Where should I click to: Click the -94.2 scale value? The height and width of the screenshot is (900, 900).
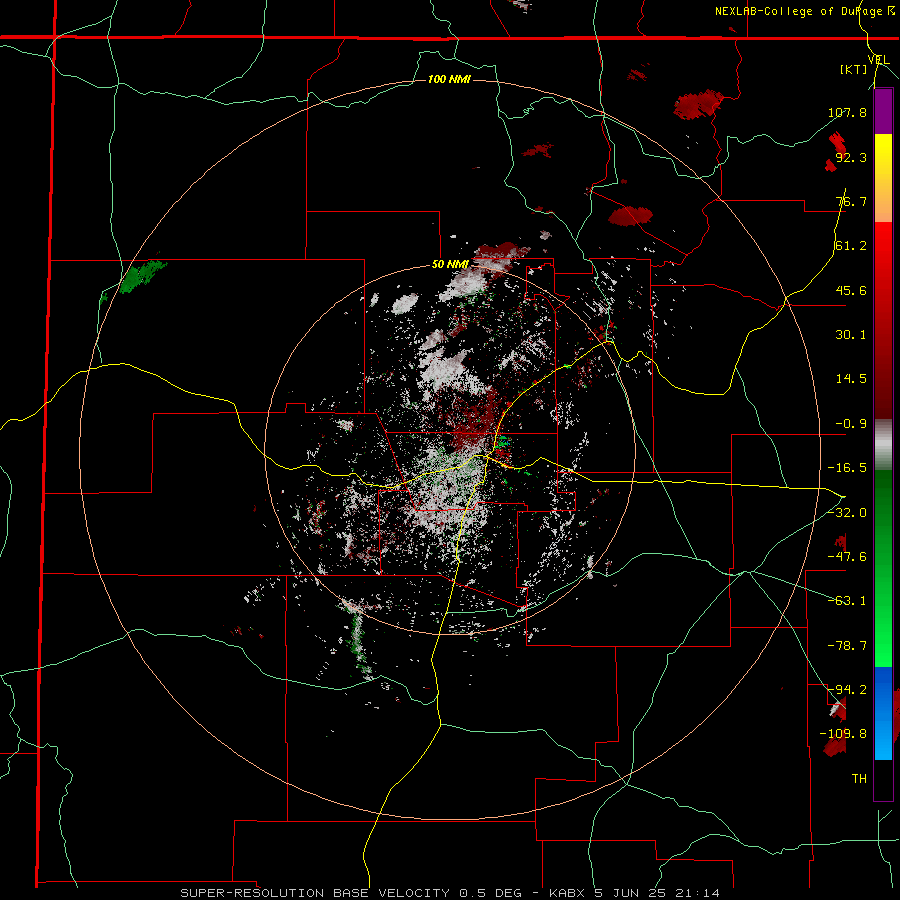click(x=847, y=689)
